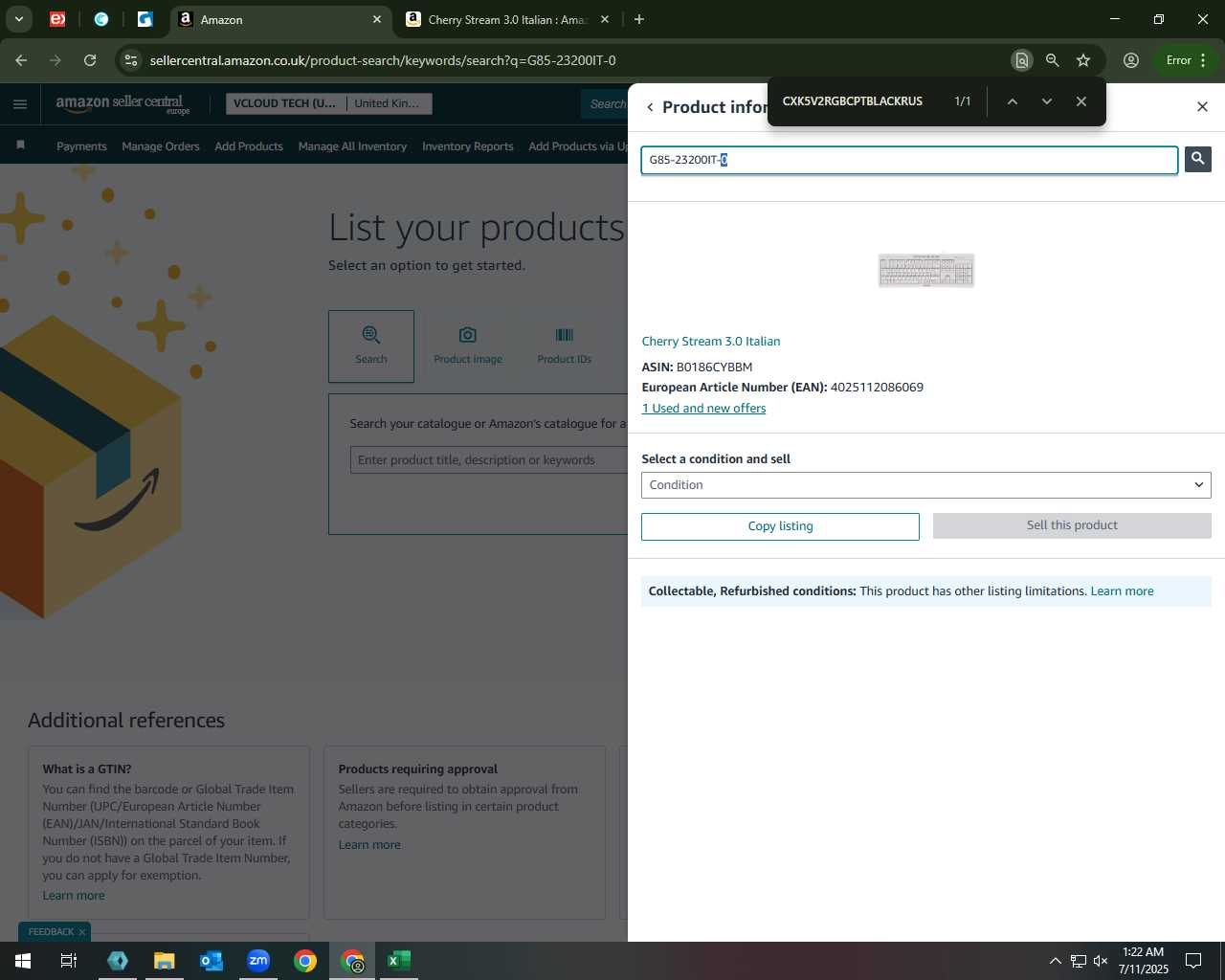Reload the page in Chrome
1225x980 pixels.
90,60
